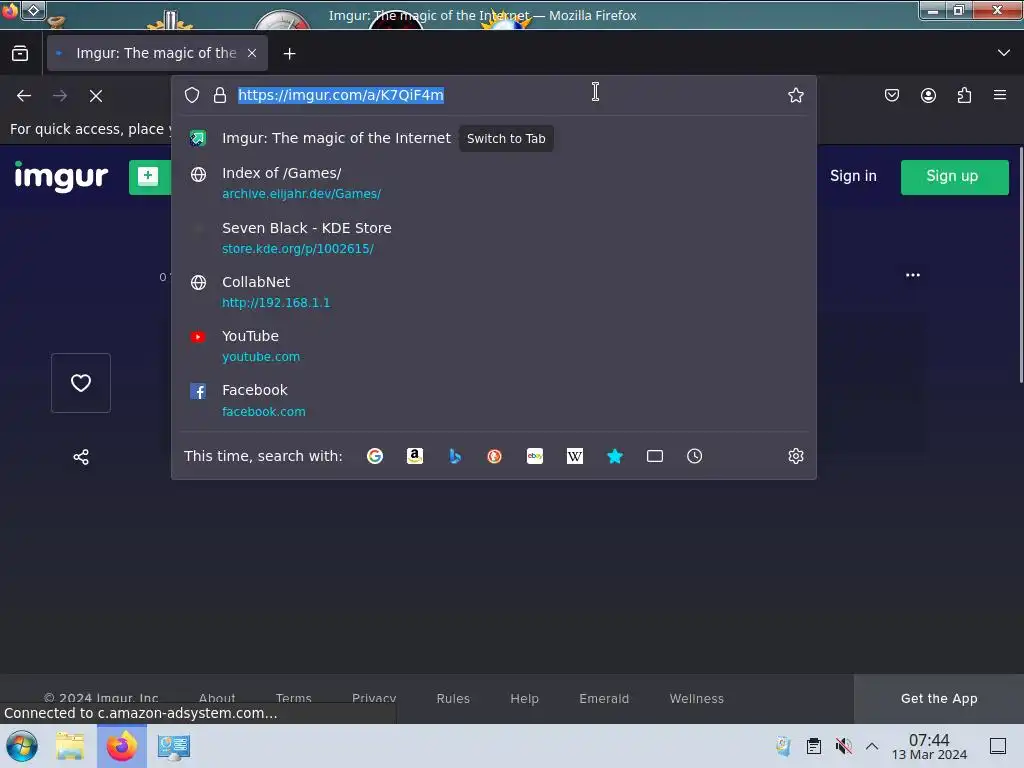Open file manager from taskbar
This screenshot has height=768, width=1024.
click(x=70, y=746)
